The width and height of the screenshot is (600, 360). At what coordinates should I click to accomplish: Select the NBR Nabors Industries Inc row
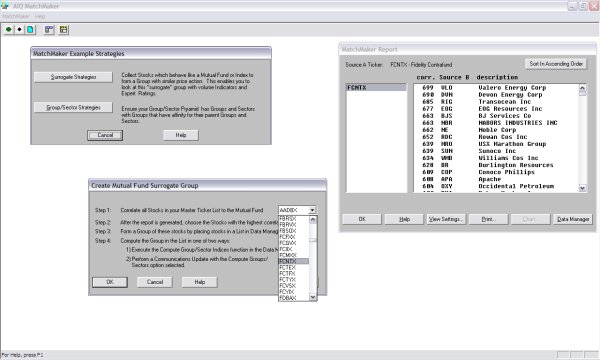[496, 123]
